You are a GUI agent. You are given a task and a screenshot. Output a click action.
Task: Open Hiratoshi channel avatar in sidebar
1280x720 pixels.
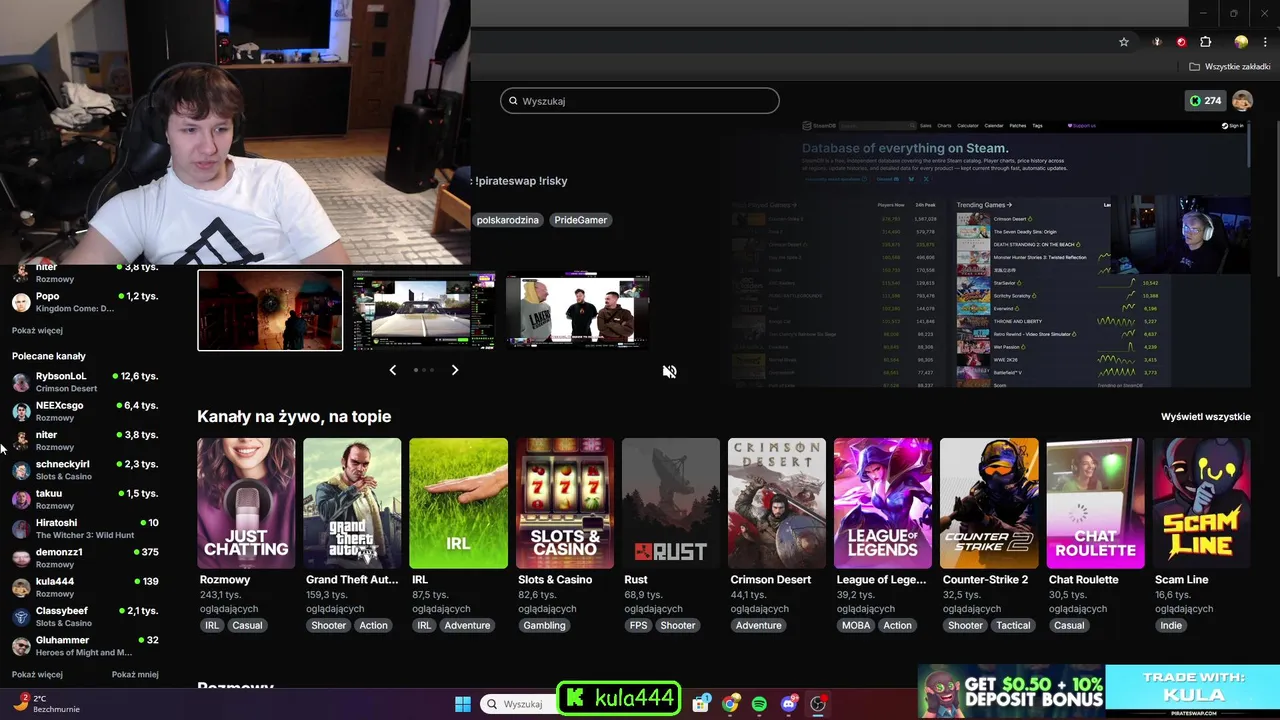pos(21,529)
